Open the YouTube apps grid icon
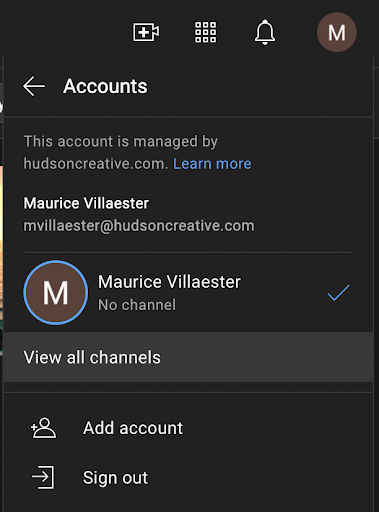This screenshot has height=512, width=379. pyautogui.click(x=205, y=32)
